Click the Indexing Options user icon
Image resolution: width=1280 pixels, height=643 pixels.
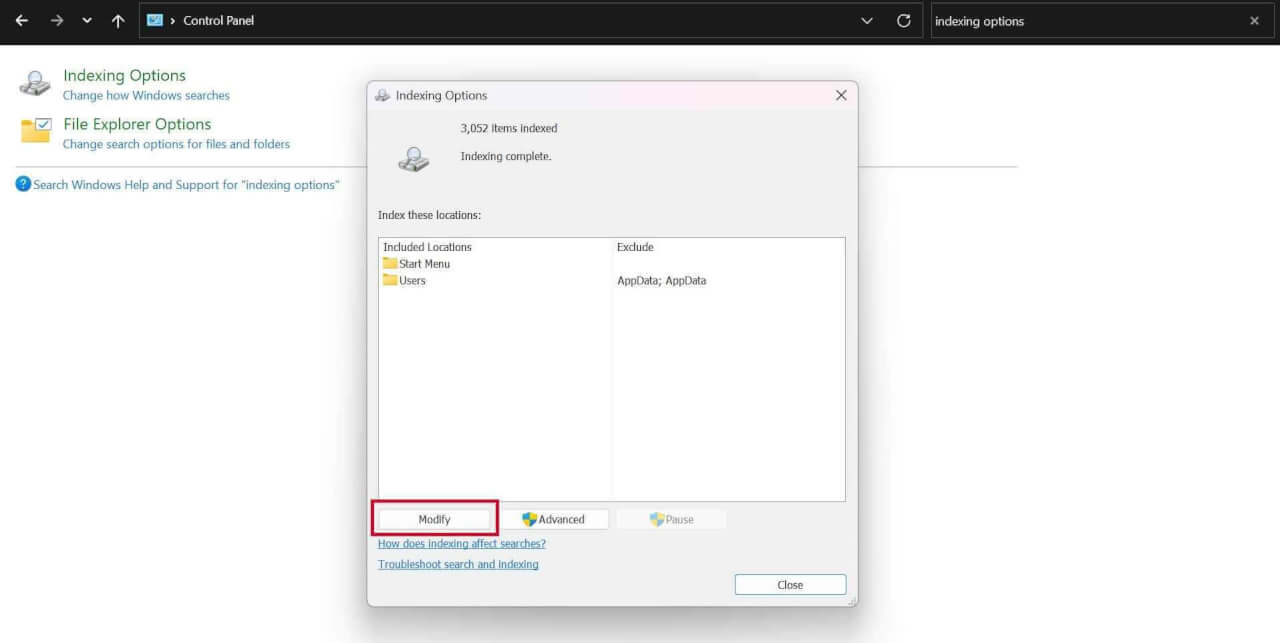point(34,83)
